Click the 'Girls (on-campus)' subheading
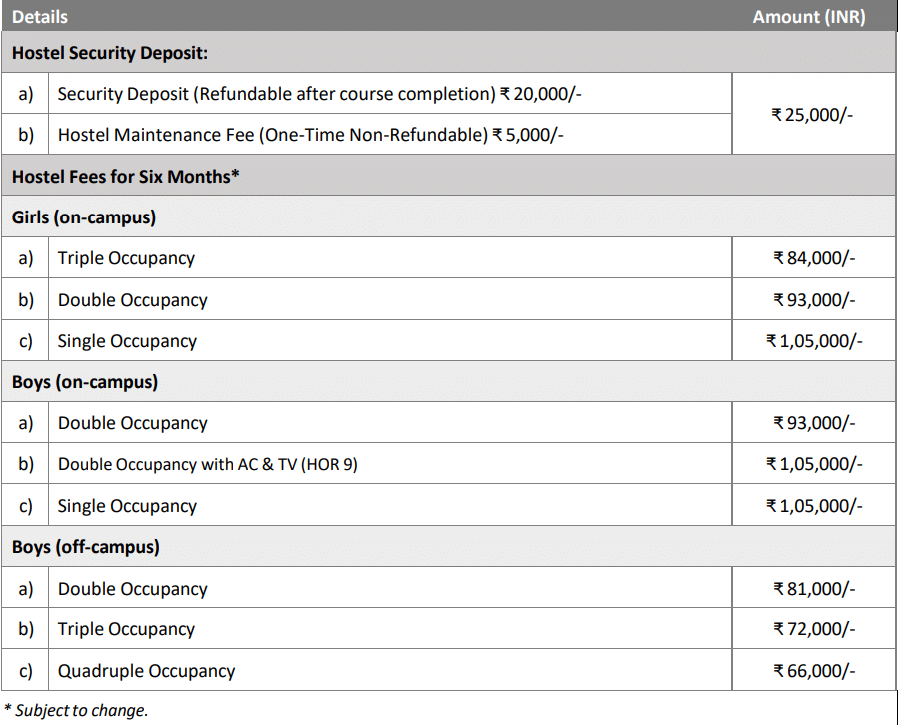 (x=84, y=218)
